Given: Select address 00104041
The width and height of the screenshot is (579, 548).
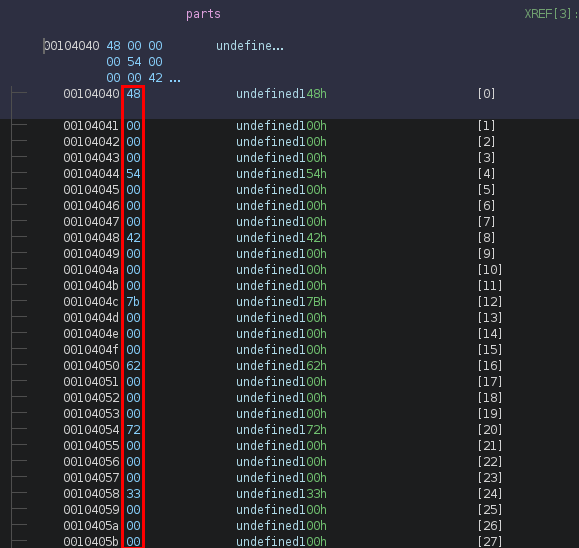Looking at the screenshot, I should [x=91, y=126].
